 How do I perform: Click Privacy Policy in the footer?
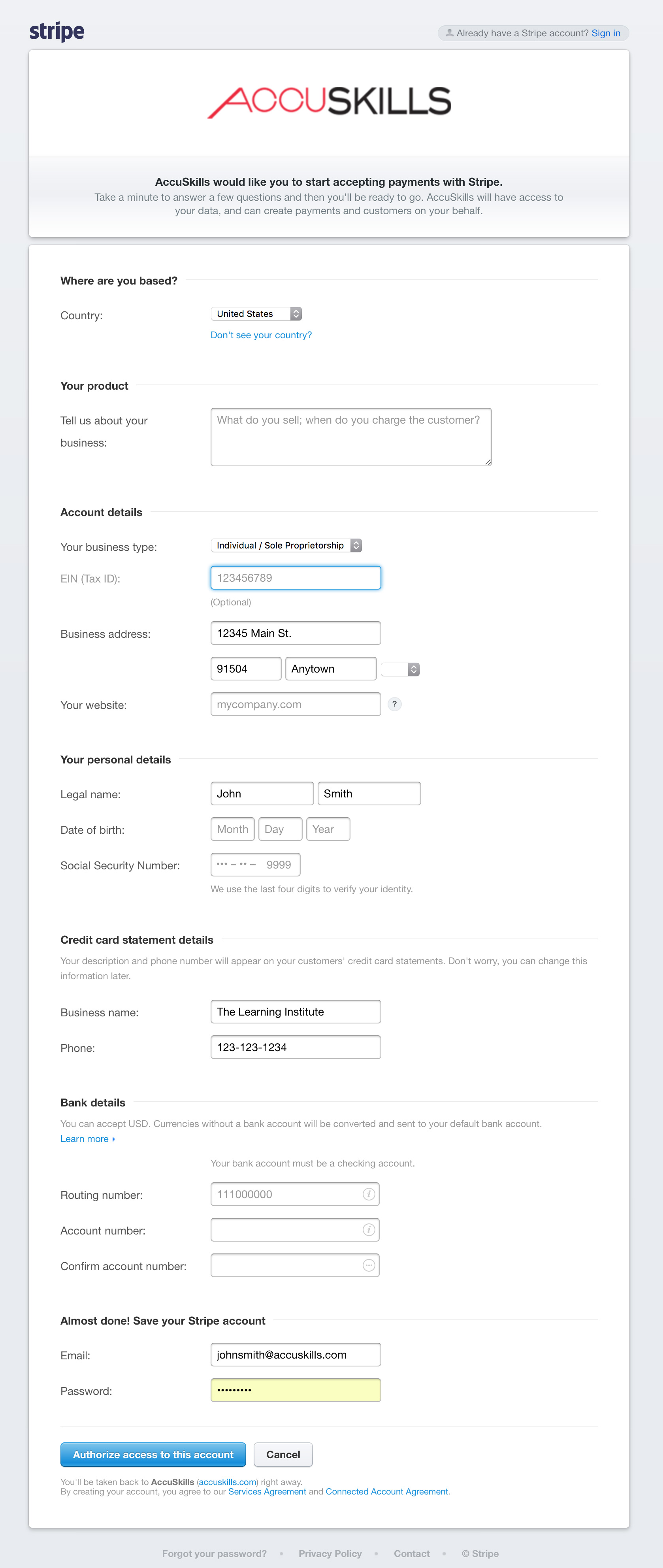click(330, 1553)
